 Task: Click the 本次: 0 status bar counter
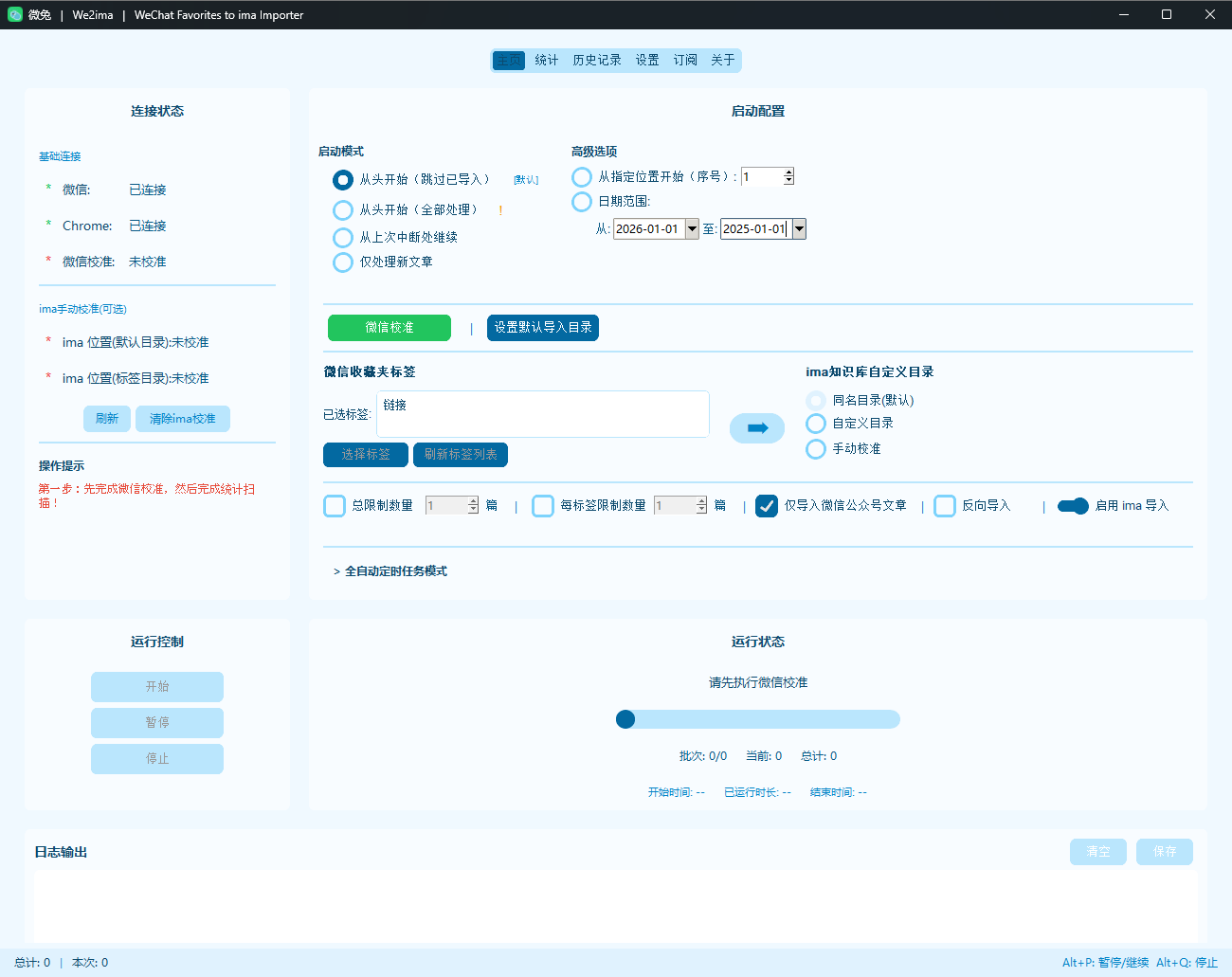pos(90,963)
